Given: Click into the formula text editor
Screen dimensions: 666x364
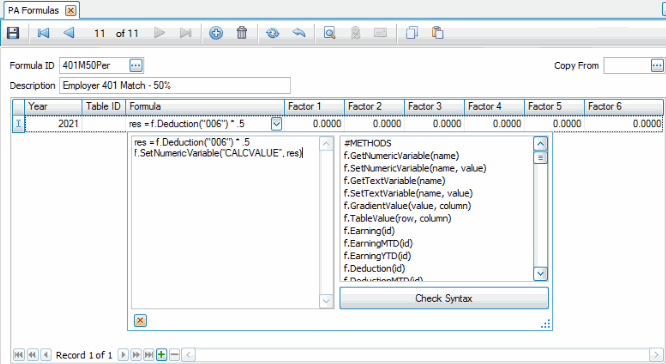Looking at the screenshot, I should click(x=225, y=222).
